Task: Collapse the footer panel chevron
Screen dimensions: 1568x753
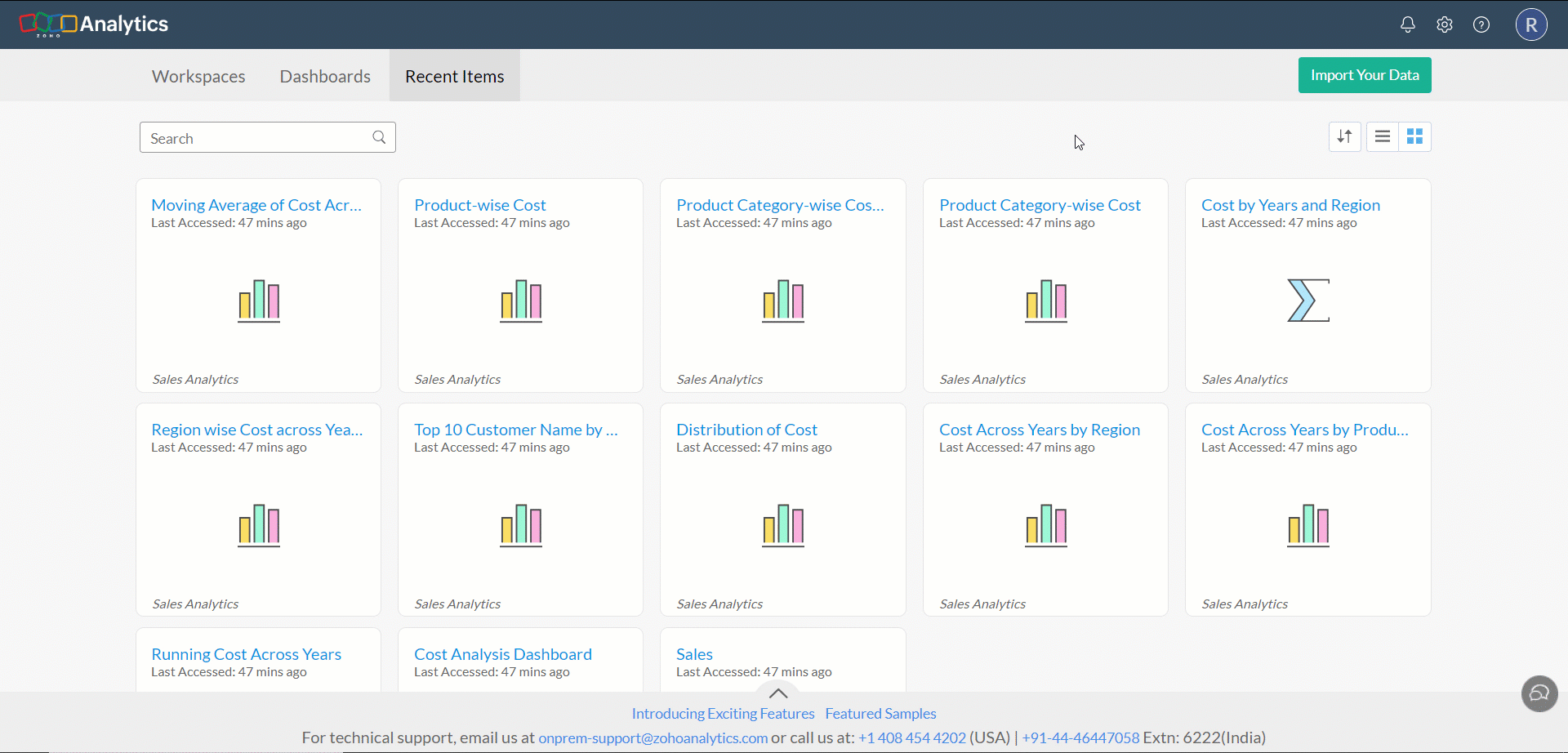Action: tap(778, 693)
